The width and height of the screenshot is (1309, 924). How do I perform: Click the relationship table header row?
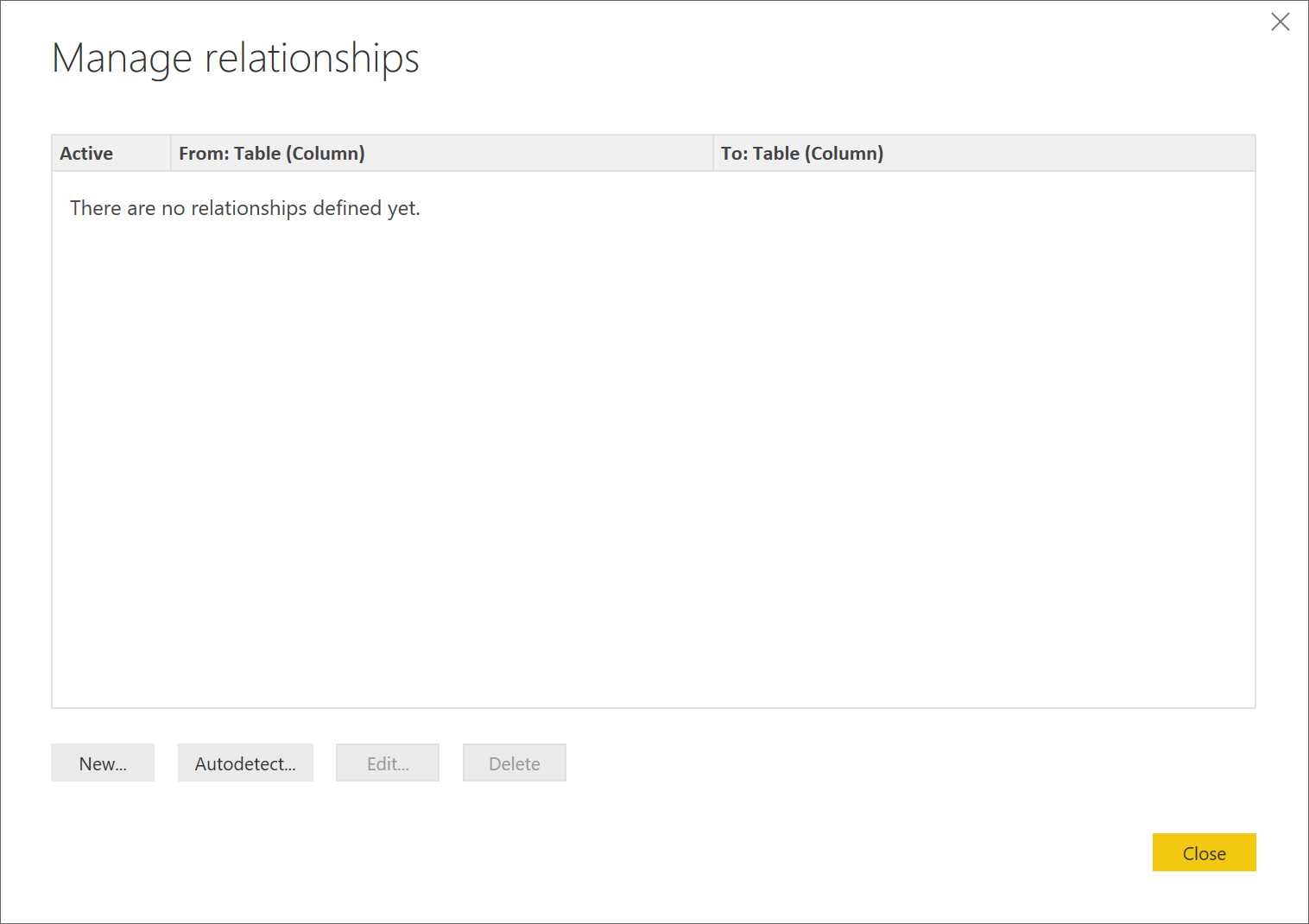click(x=654, y=153)
